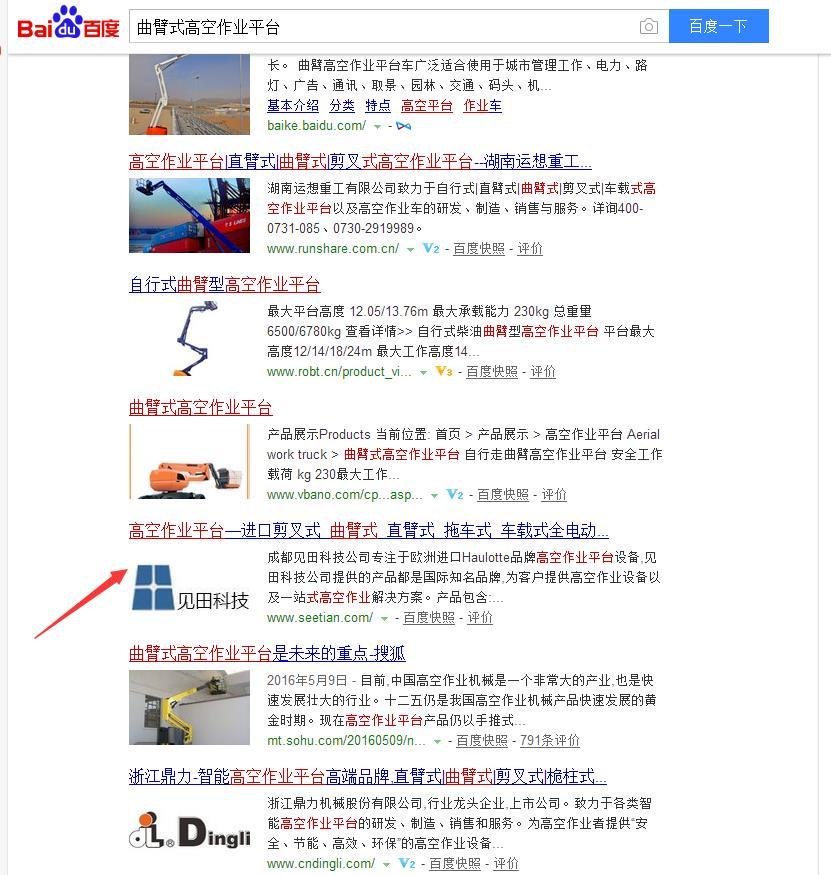831x875 pixels.
Task: Click V2 badge beside runshare.com.cn
Action: (x=431, y=248)
